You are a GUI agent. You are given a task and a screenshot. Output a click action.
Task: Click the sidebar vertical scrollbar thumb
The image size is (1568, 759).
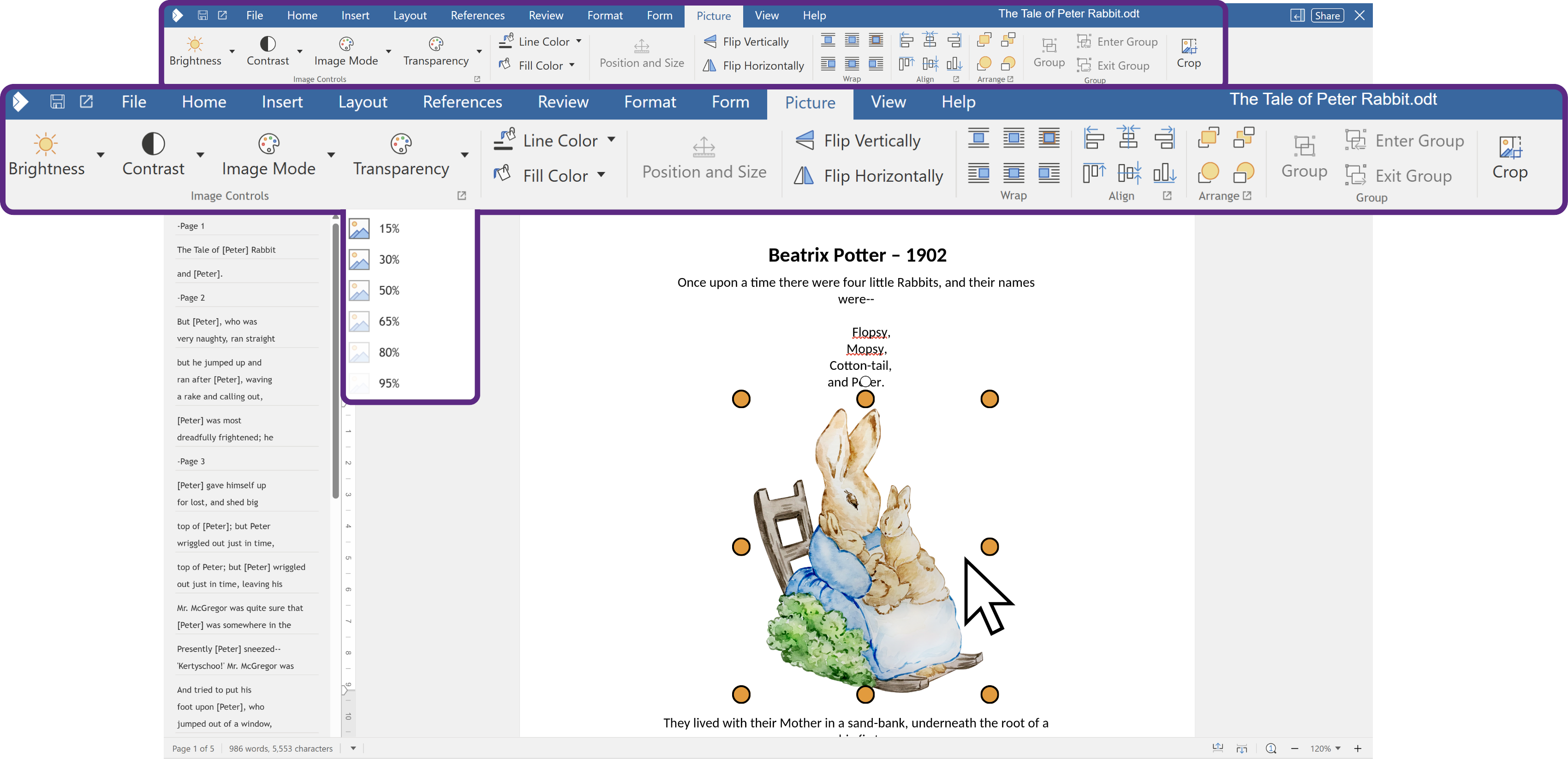[335, 360]
